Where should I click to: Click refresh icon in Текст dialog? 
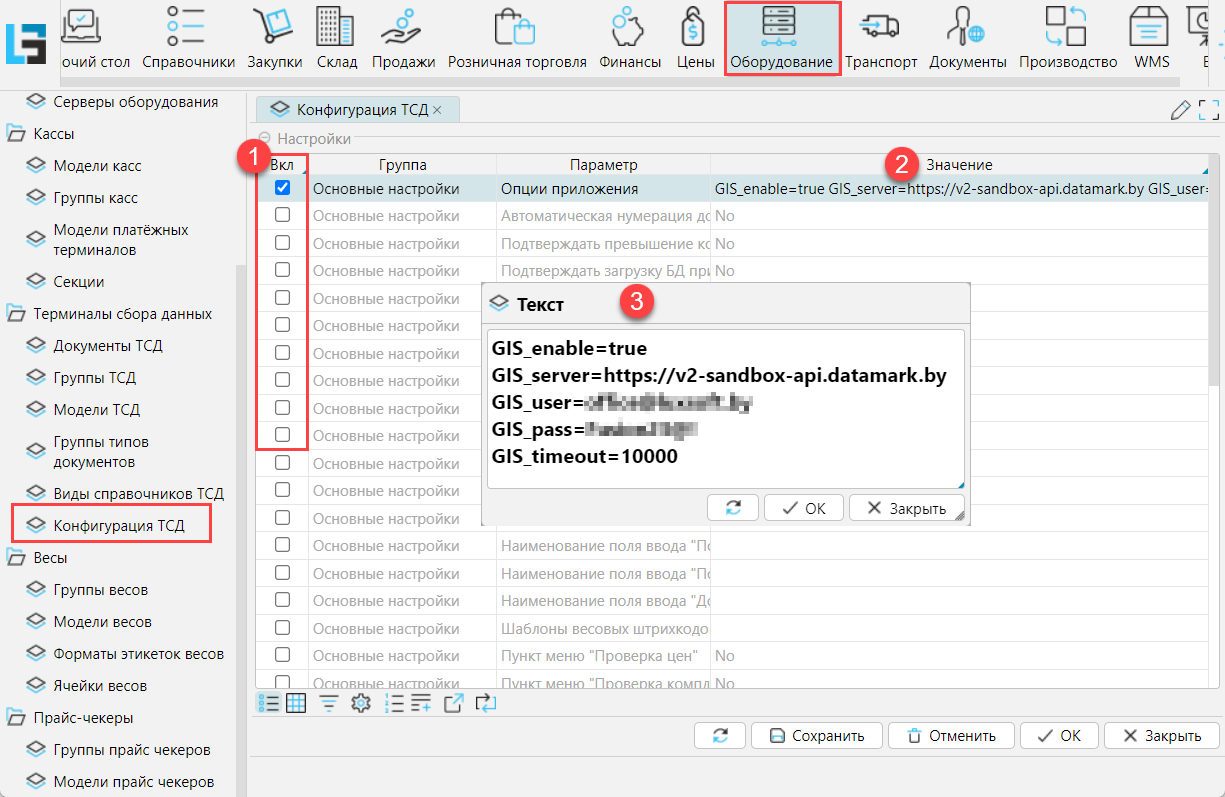click(732, 508)
